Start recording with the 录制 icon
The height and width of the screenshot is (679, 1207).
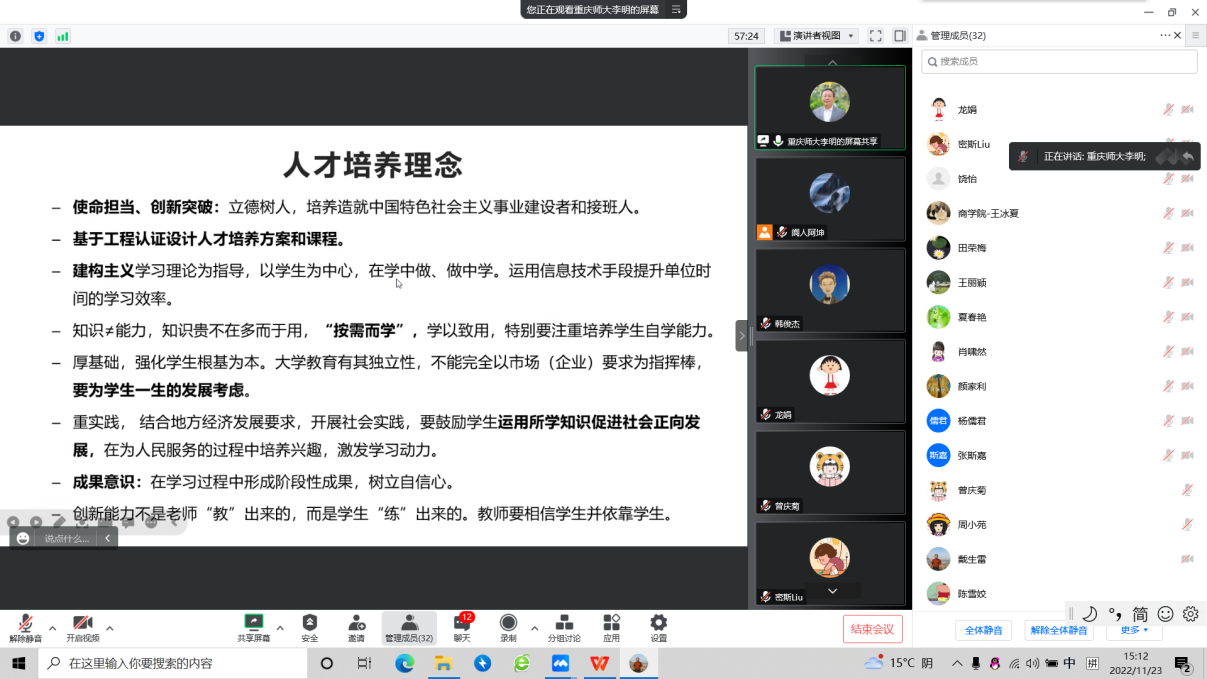tap(507, 627)
